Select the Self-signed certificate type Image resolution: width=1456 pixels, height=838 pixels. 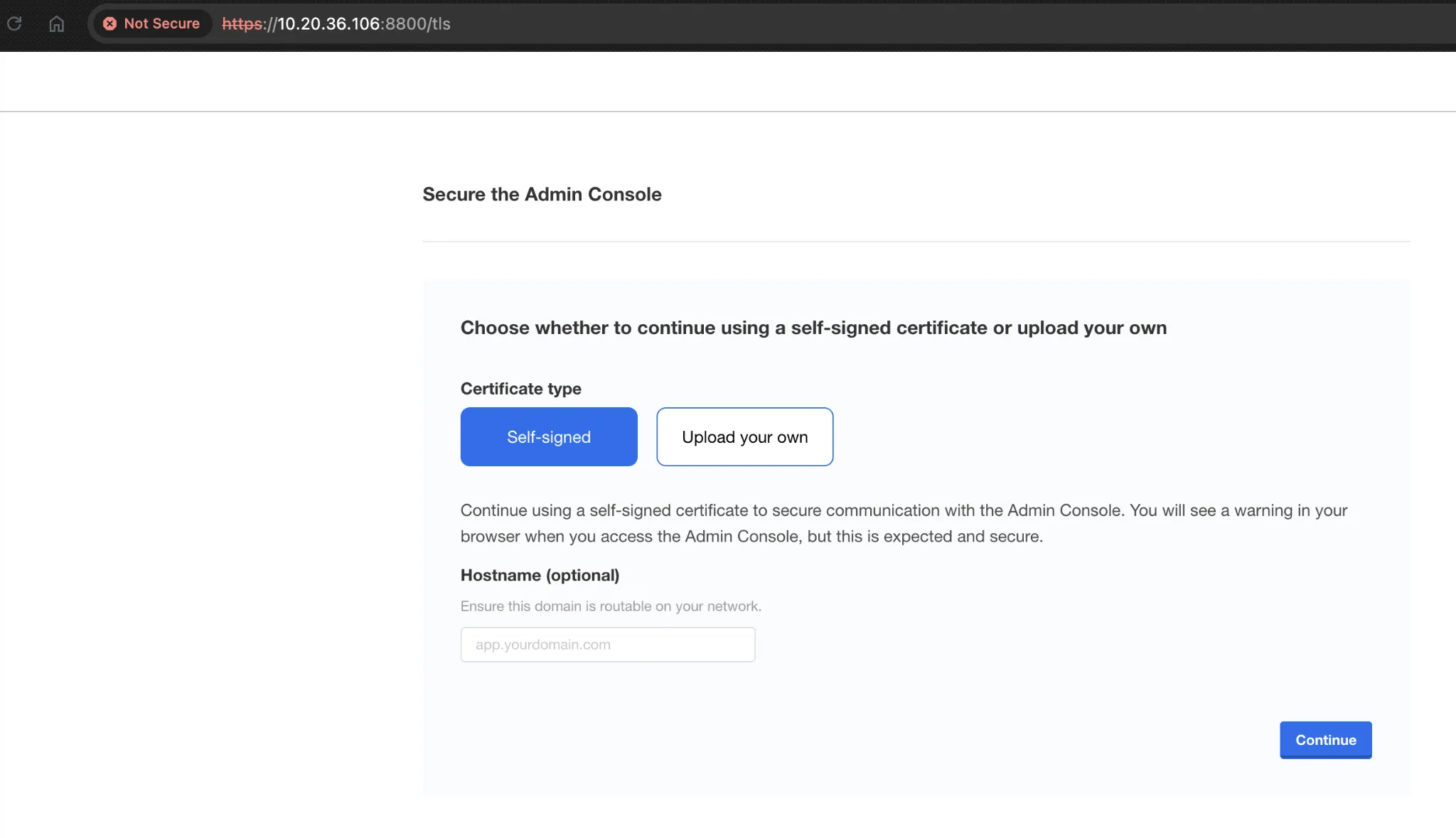[549, 436]
